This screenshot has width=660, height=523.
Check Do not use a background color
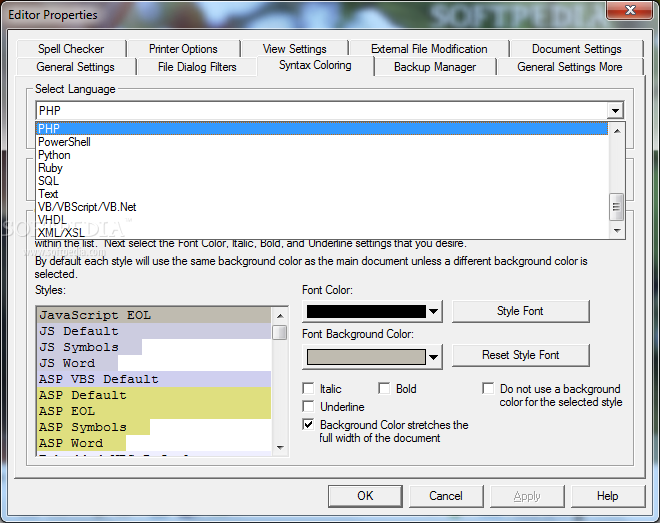(488, 388)
